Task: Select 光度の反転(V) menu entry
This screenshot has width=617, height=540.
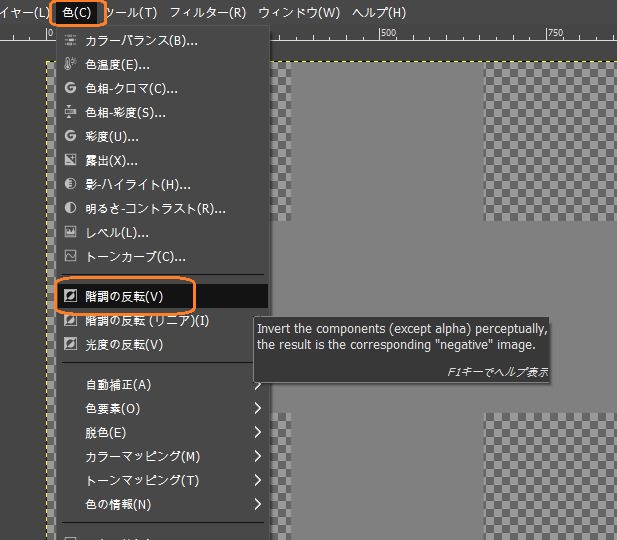Action: tap(124, 345)
